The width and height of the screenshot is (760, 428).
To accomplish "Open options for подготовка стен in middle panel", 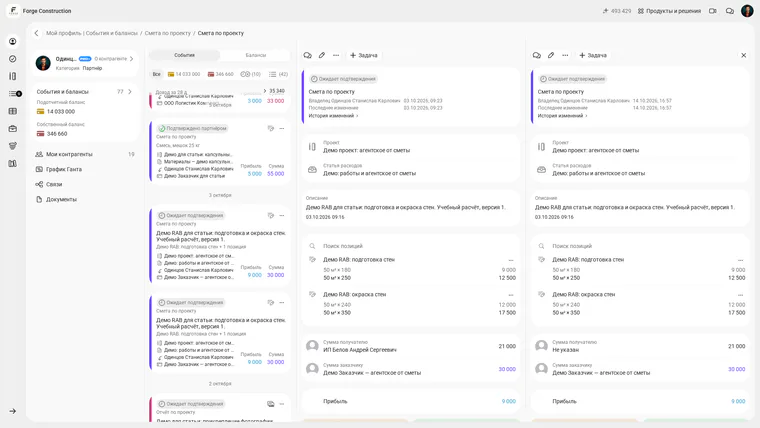I will tap(510, 260).
